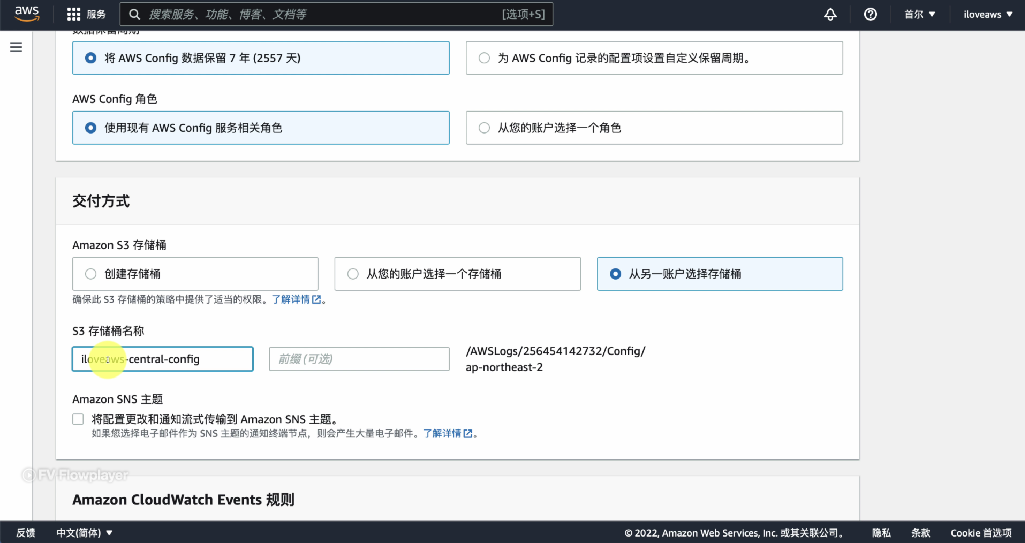Screen dimensions: 1025x543
Task: Select 从另一账户选择存储桶 radio option
Action: point(720,274)
